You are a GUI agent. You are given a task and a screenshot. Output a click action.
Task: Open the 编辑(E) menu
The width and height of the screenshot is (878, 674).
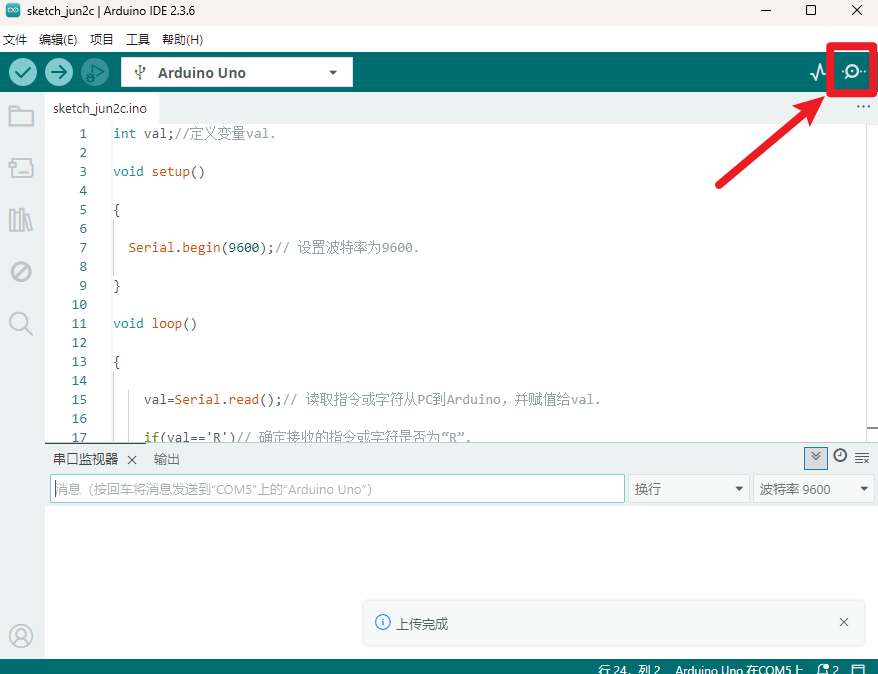pyautogui.click(x=58, y=40)
